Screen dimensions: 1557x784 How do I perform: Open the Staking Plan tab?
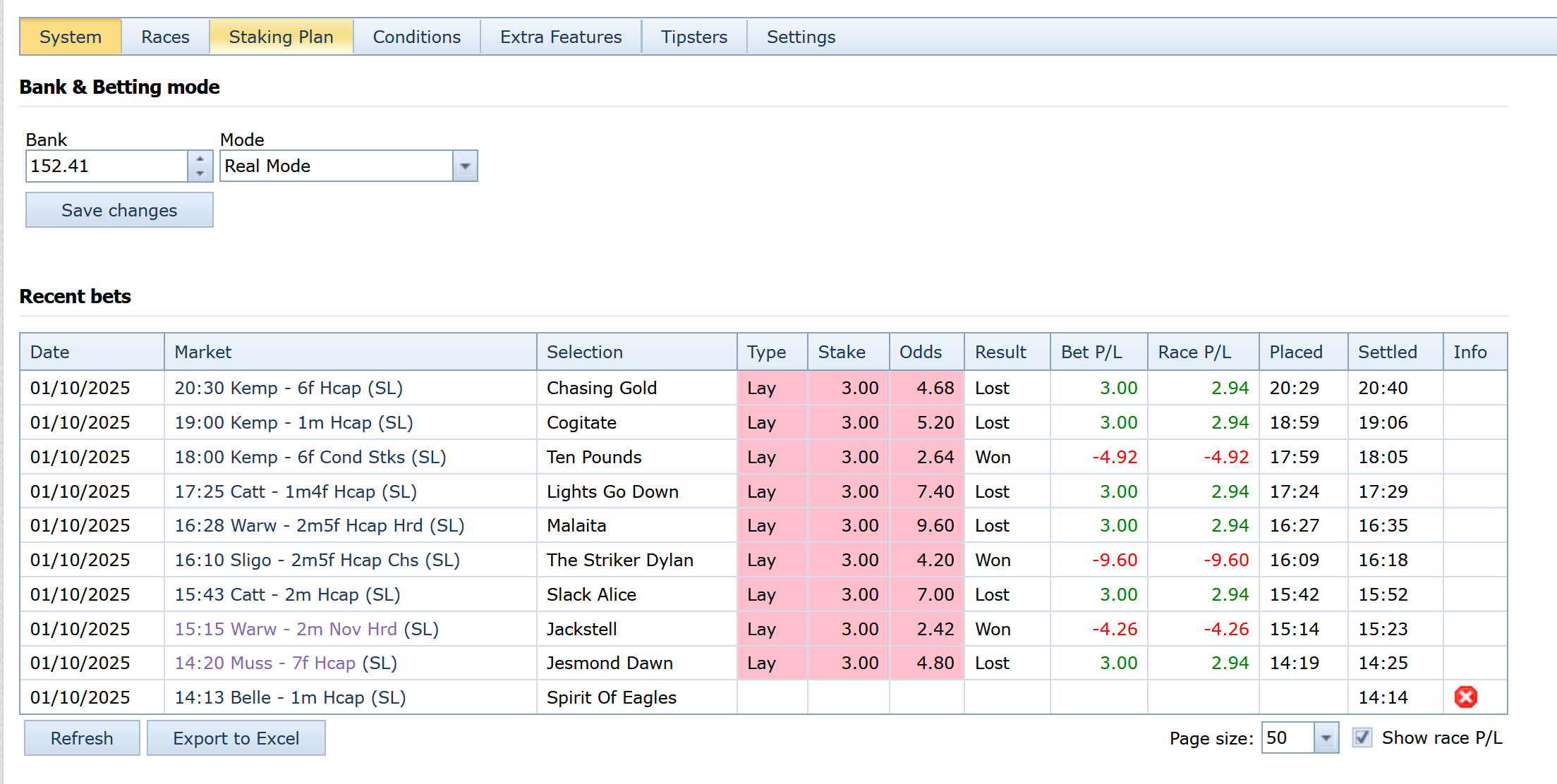281,37
